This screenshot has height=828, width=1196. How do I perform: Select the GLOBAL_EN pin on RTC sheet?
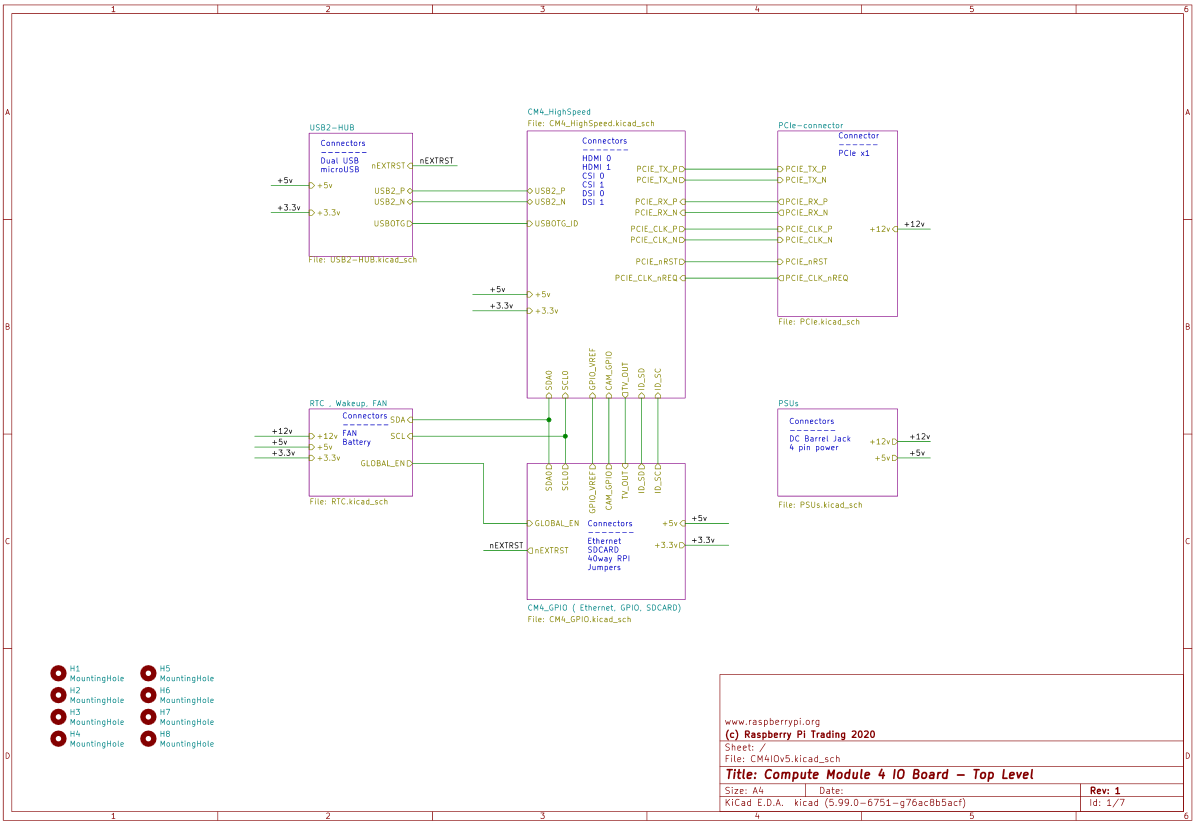[x=384, y=463]
